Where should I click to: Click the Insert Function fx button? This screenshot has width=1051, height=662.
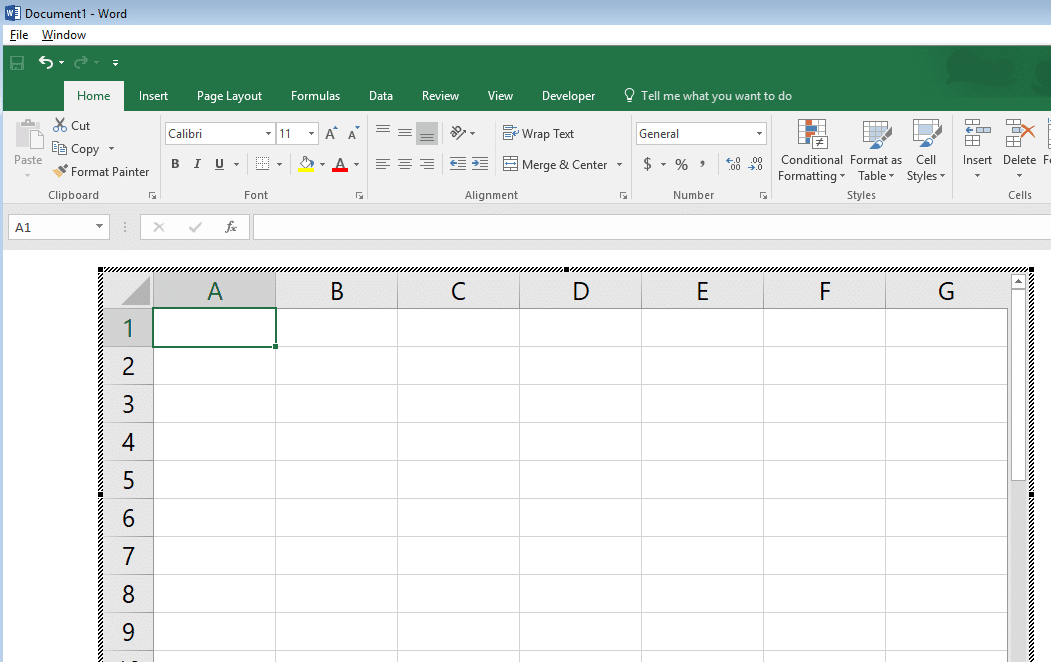[231, 227]
